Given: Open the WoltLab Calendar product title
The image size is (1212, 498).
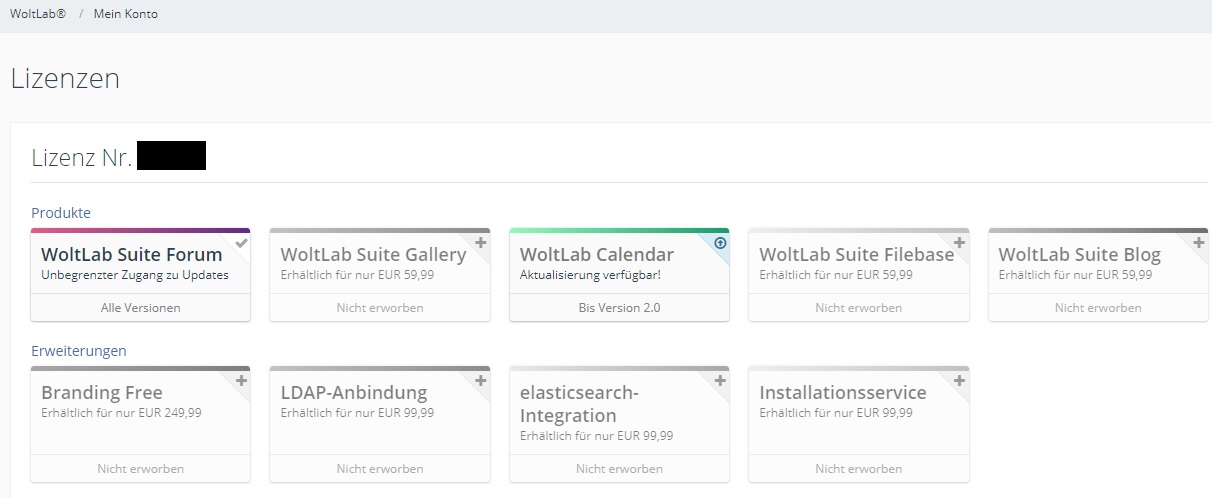Looking at the screenshot, I should 597,255.
